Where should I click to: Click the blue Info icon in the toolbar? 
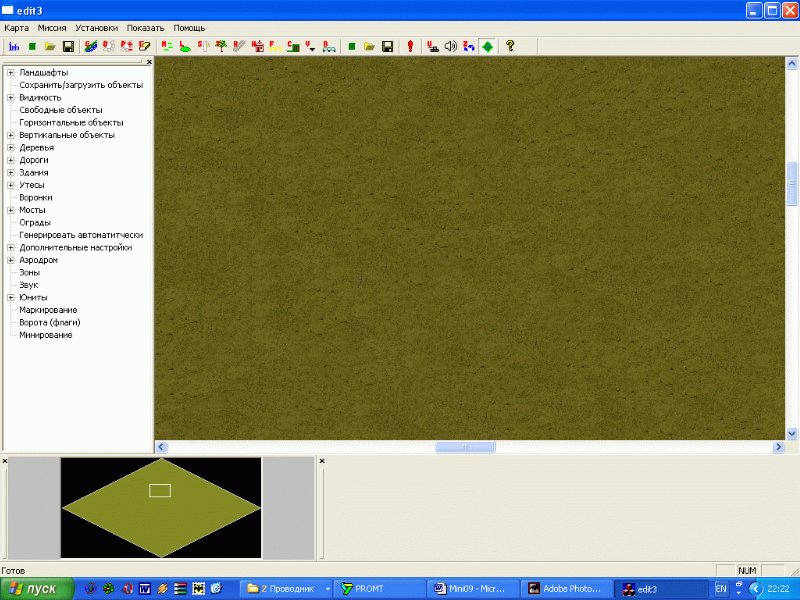pyautogui.click(x=14, y=46)
